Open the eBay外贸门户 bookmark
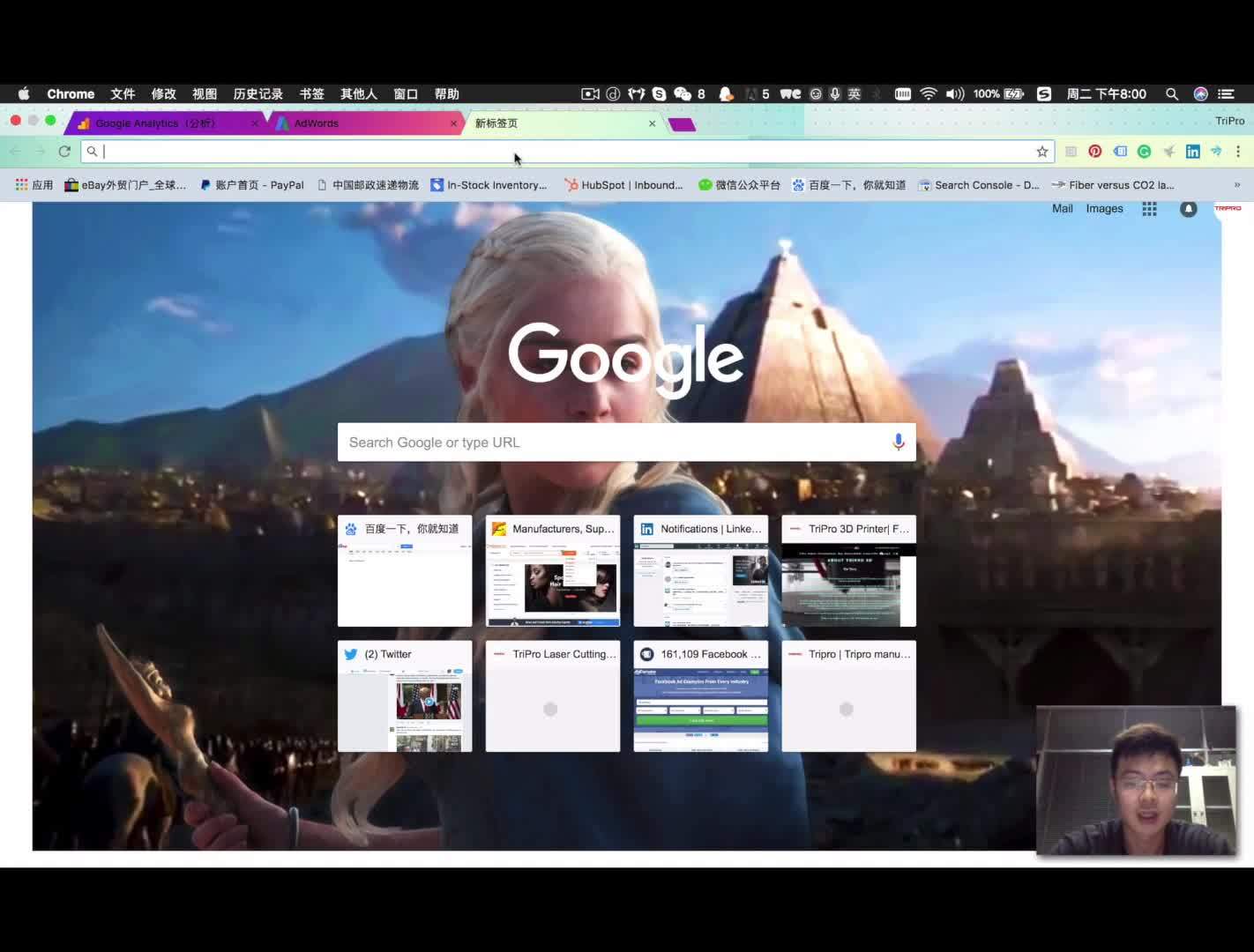The width and height of the screenshot is (1254, 952). [x=125, y=185]
